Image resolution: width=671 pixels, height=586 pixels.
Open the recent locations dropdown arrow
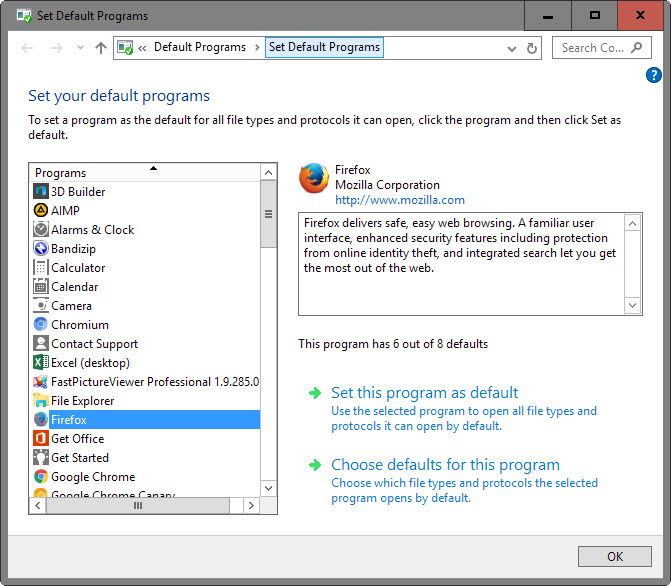pyautogui.click(x=80, y=48)
